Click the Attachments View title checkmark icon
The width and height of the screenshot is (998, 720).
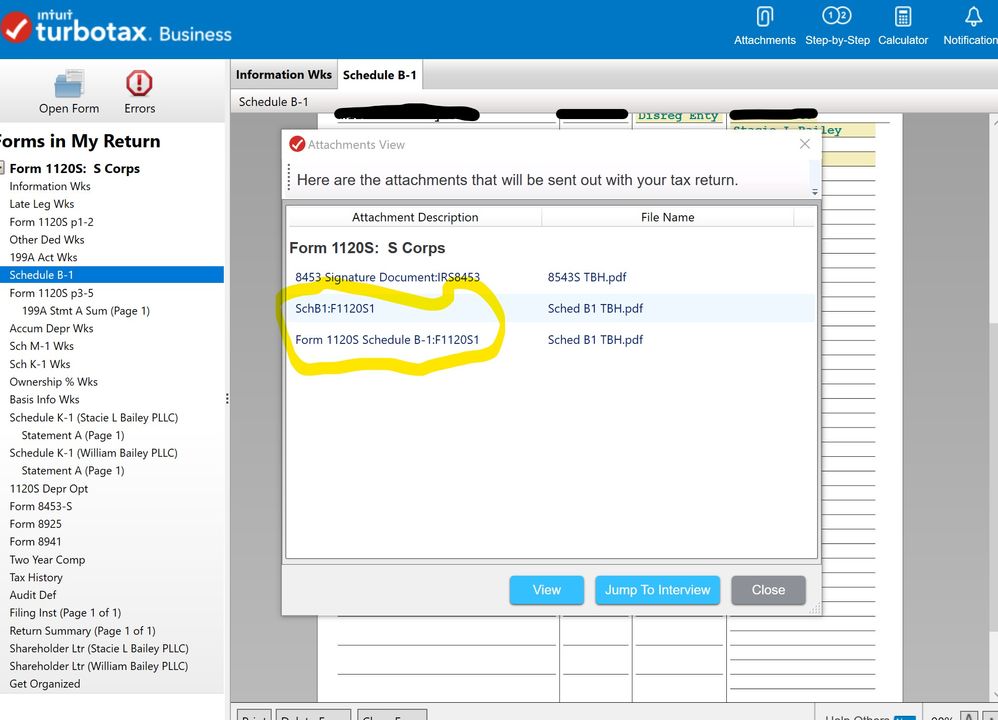coord(297,145)
